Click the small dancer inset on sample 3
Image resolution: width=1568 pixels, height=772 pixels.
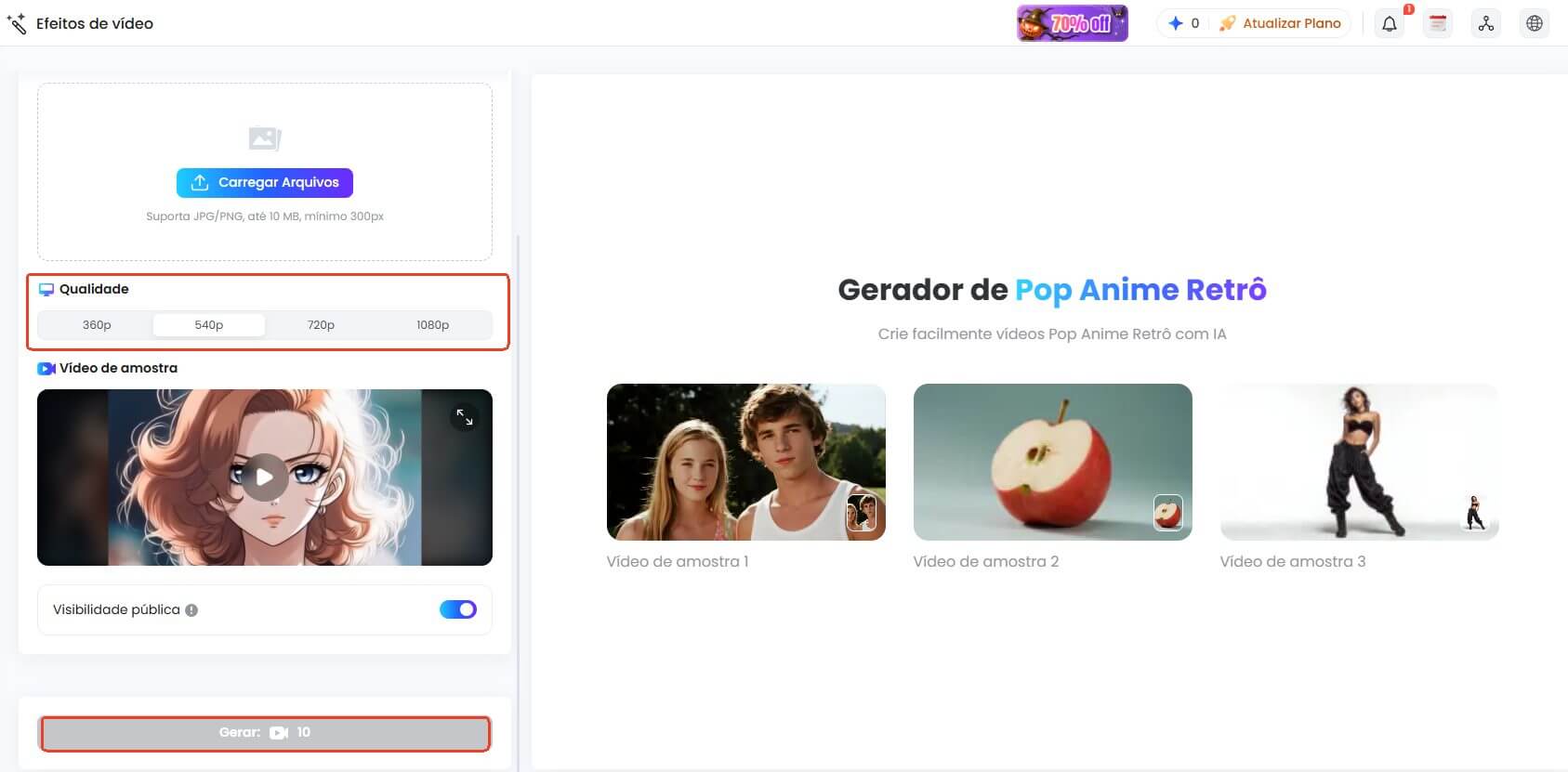1475,513
